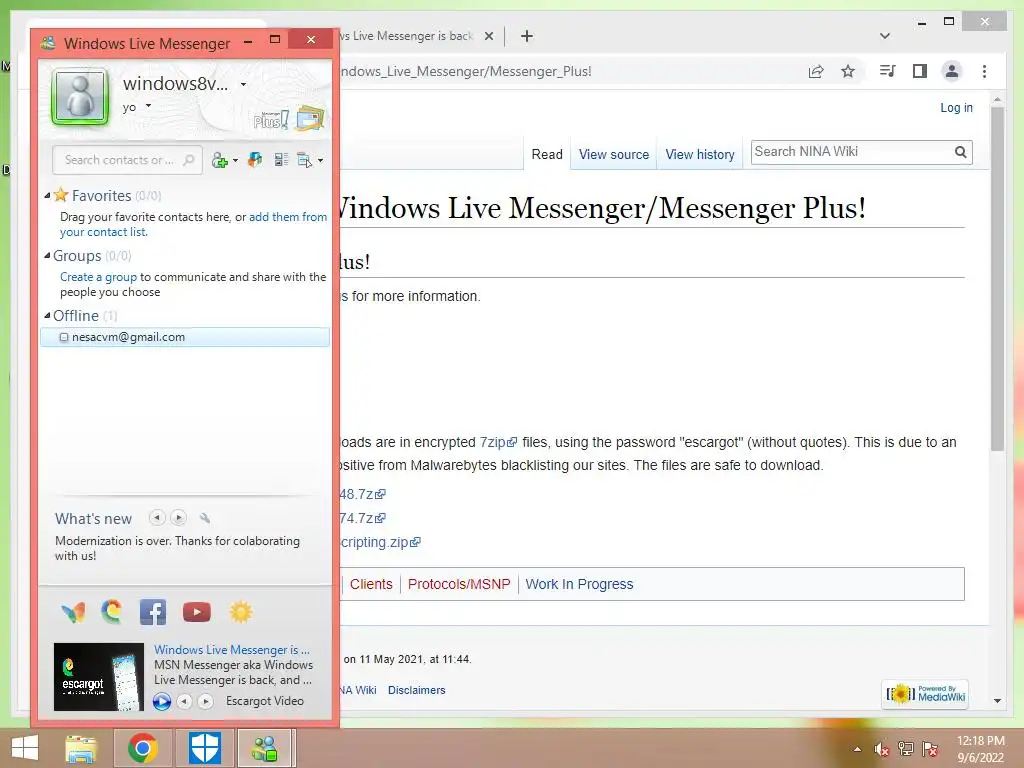1024x768 pixels.
Task: Open the personal message 'yo' dropdown arrow
Action: point(148,105)
